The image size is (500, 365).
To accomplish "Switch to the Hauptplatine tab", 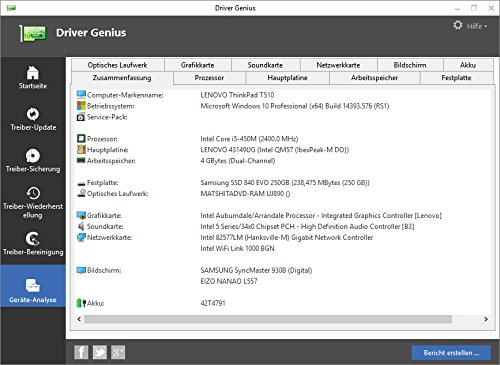I will click(287, 78).
